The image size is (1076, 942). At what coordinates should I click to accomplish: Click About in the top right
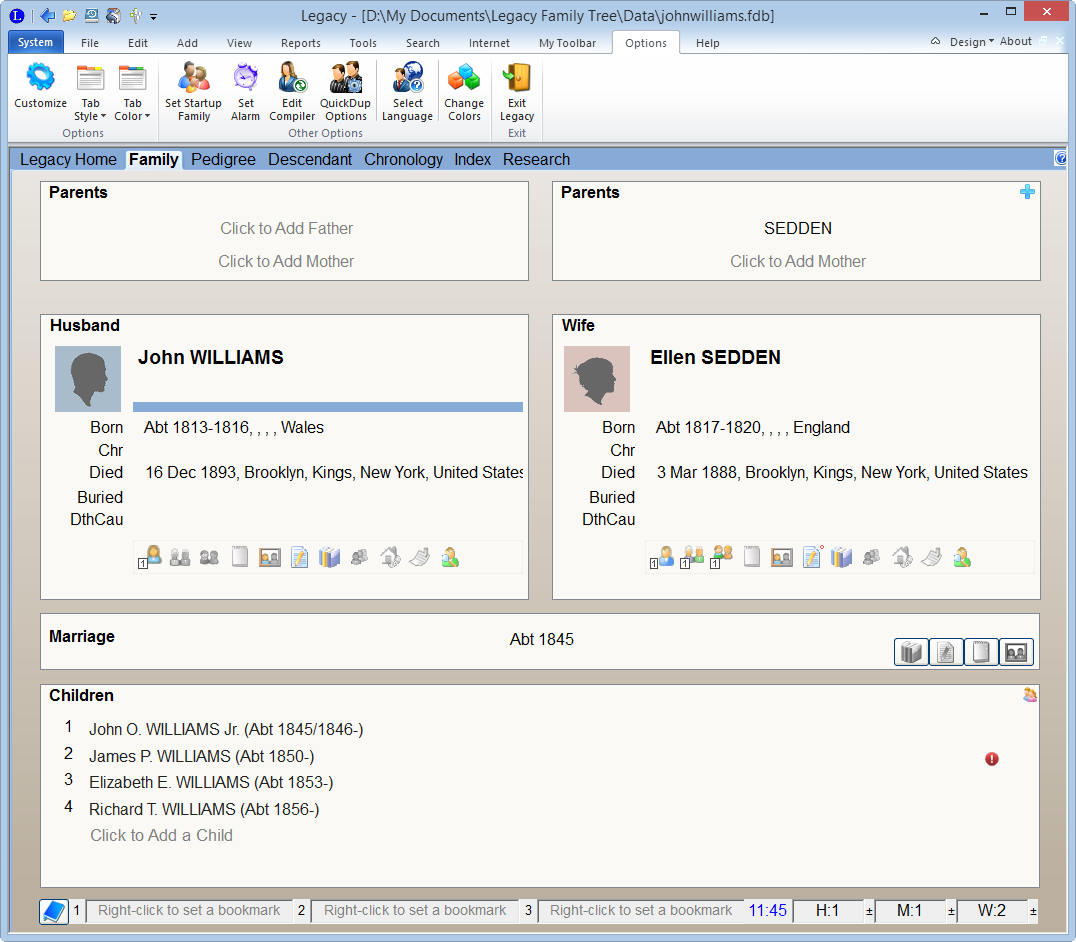1016,41
